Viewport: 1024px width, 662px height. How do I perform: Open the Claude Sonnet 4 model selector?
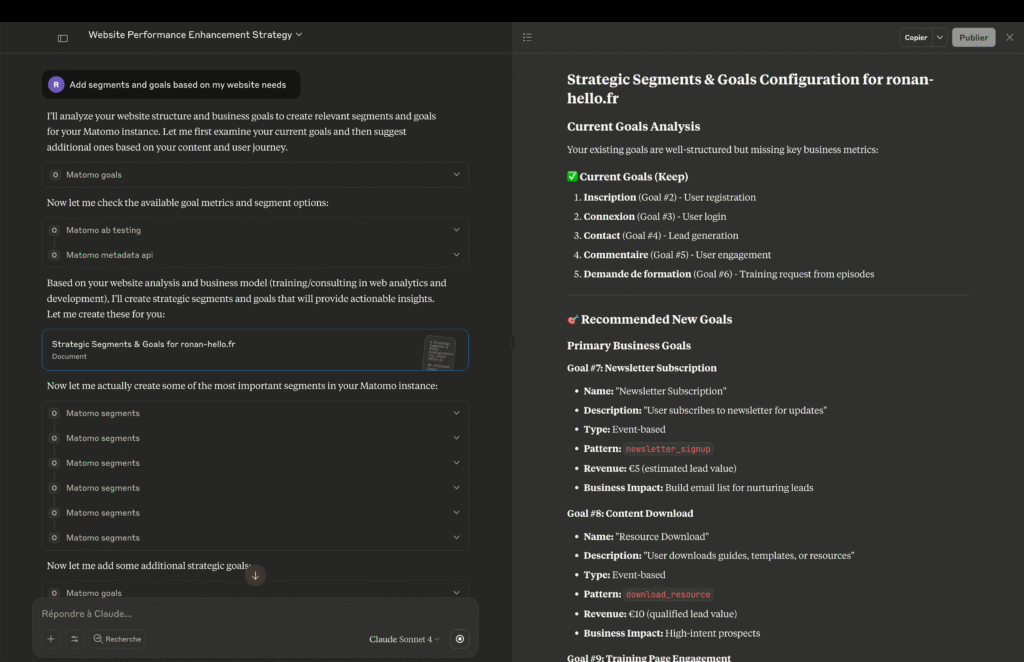403,638
